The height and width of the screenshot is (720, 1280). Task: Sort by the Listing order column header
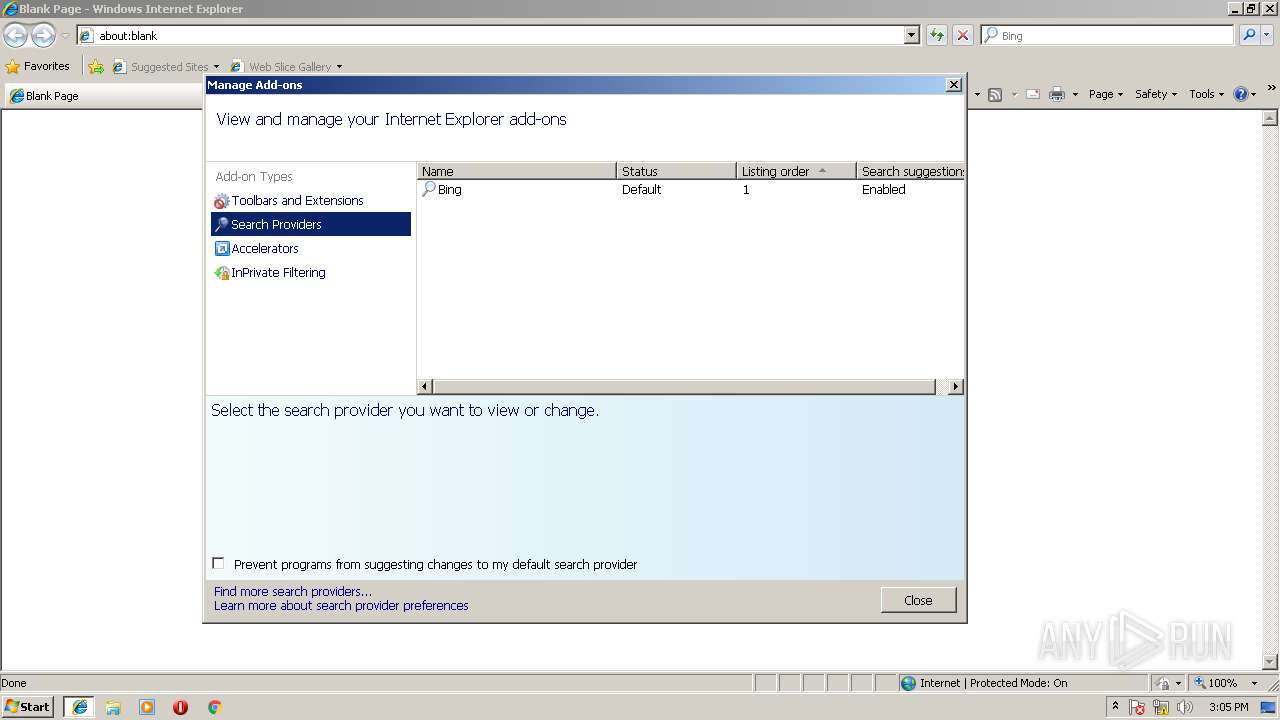click(796, 171)
